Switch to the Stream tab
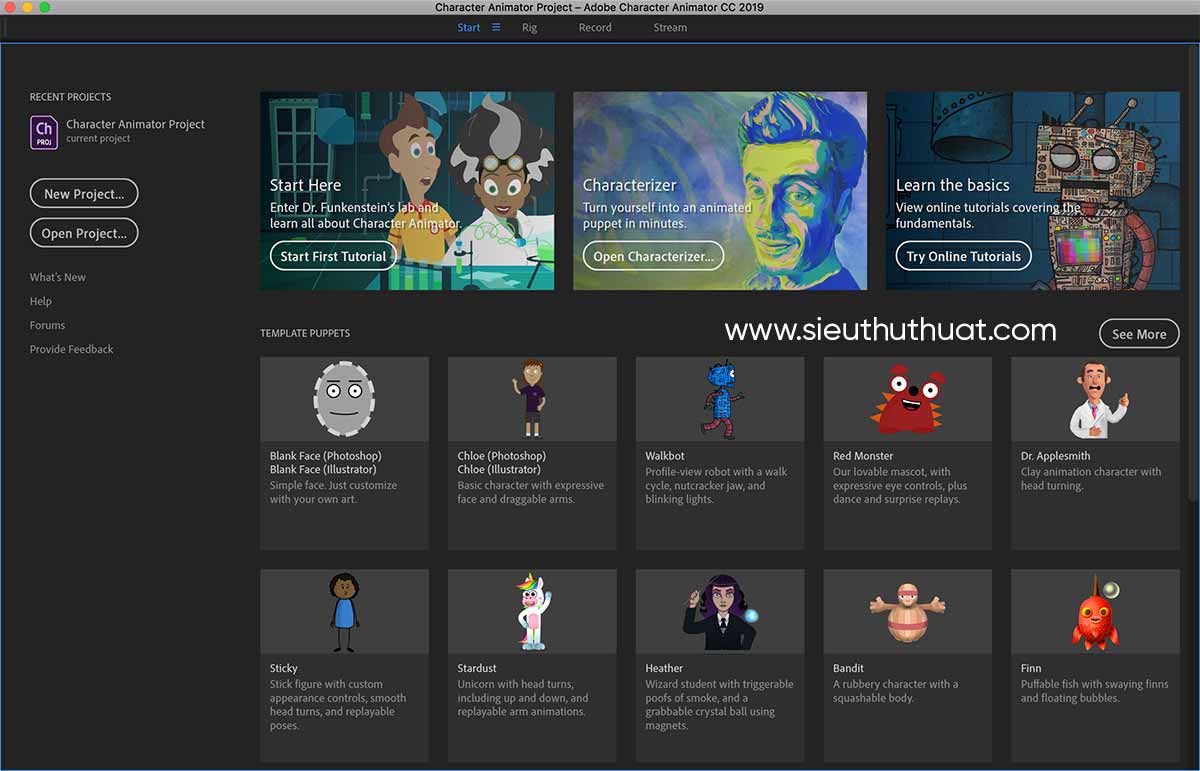 670,28
